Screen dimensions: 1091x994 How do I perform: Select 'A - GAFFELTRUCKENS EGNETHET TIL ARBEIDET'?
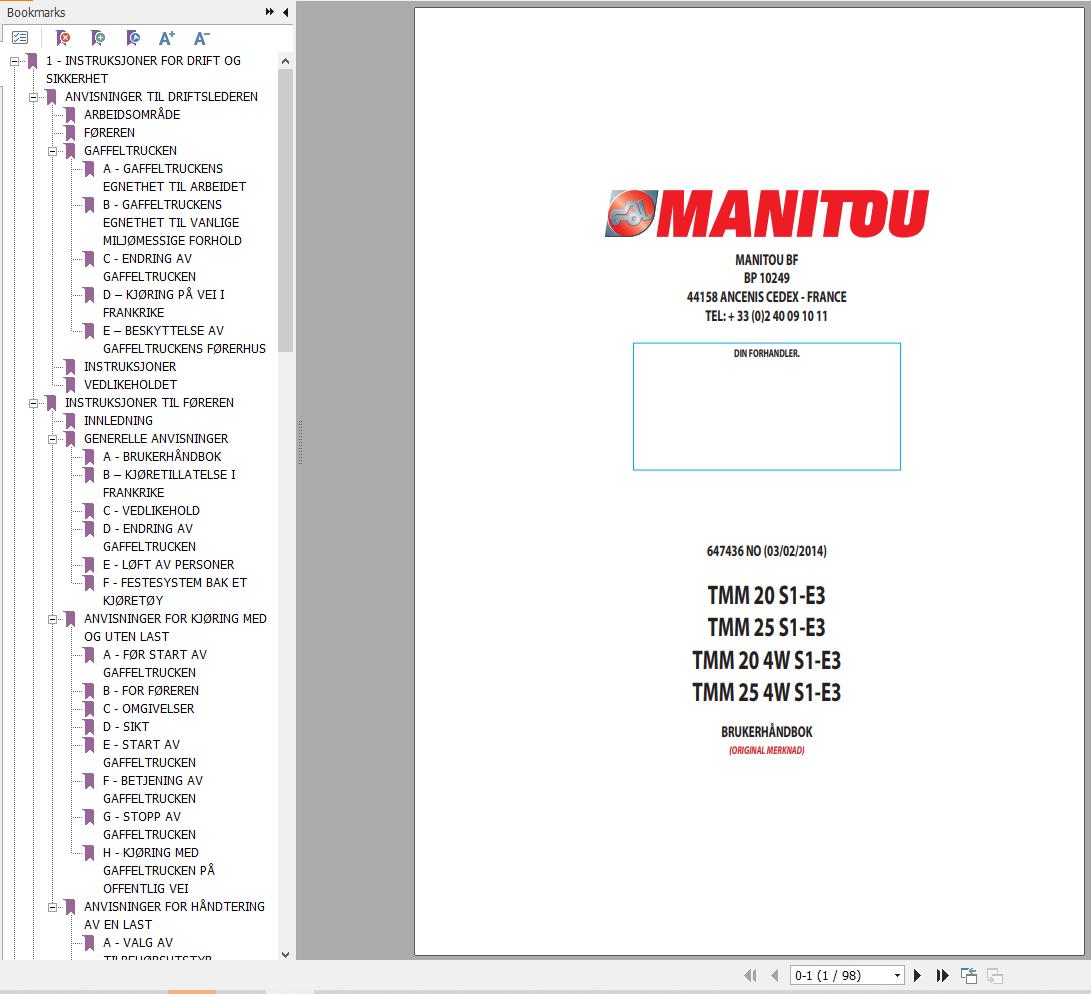[174, 177]
